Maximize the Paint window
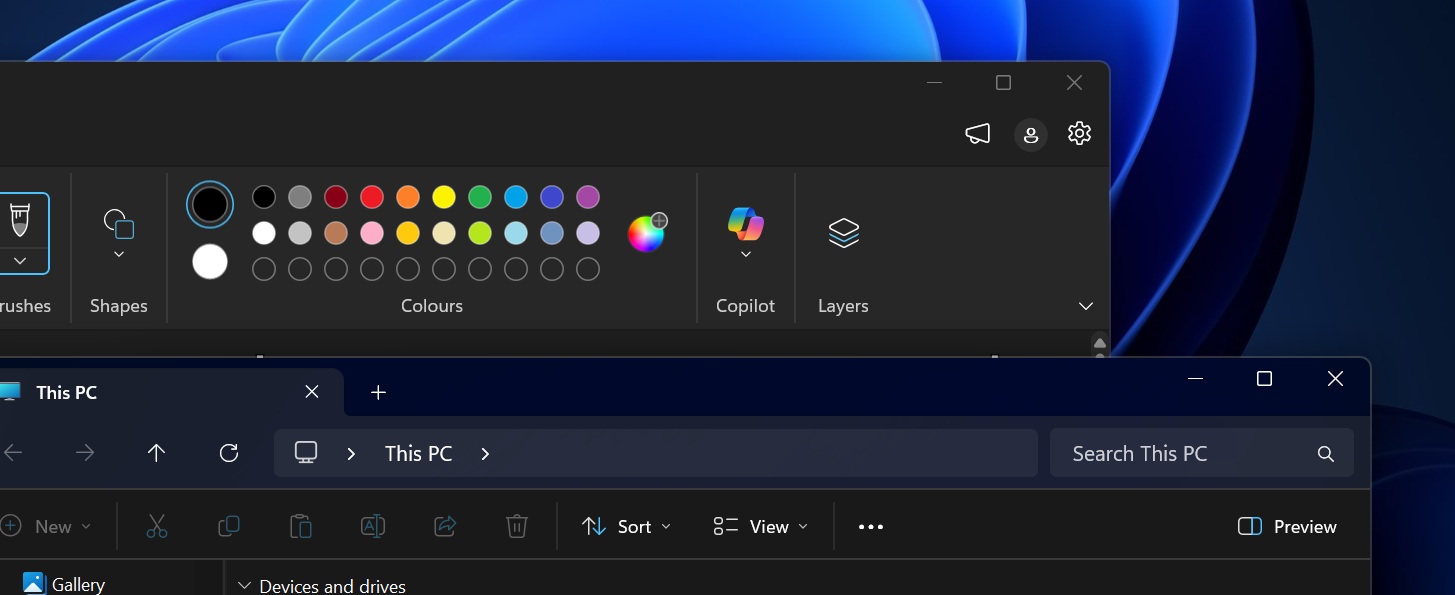Image resolution: width=1455 pixels, height=595 pixels. 1004,83
